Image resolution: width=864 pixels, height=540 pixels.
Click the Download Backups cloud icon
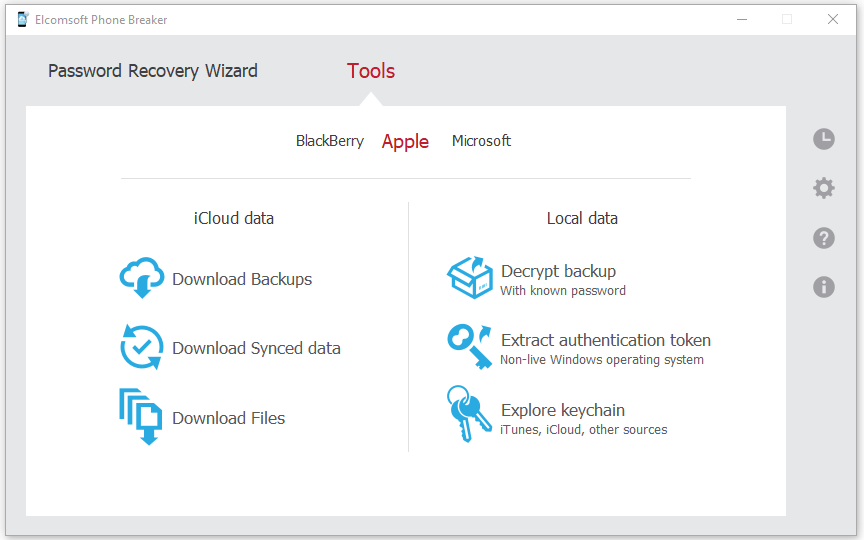[x=142, y=278]
